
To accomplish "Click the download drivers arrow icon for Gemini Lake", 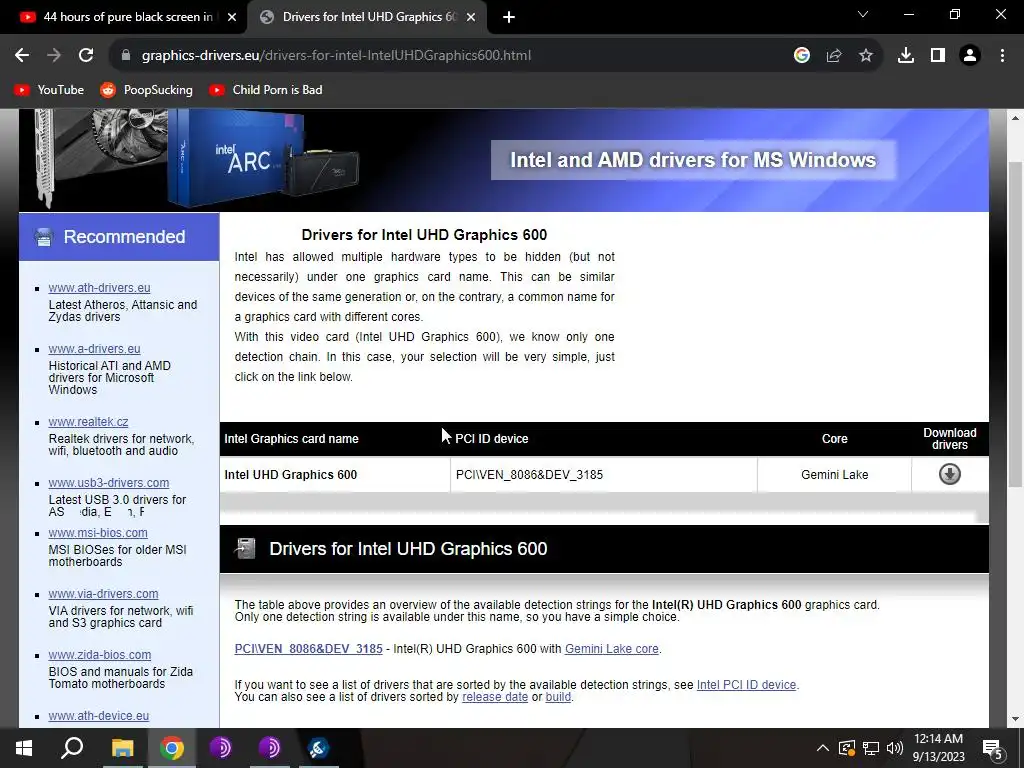I will coord(950,474).
